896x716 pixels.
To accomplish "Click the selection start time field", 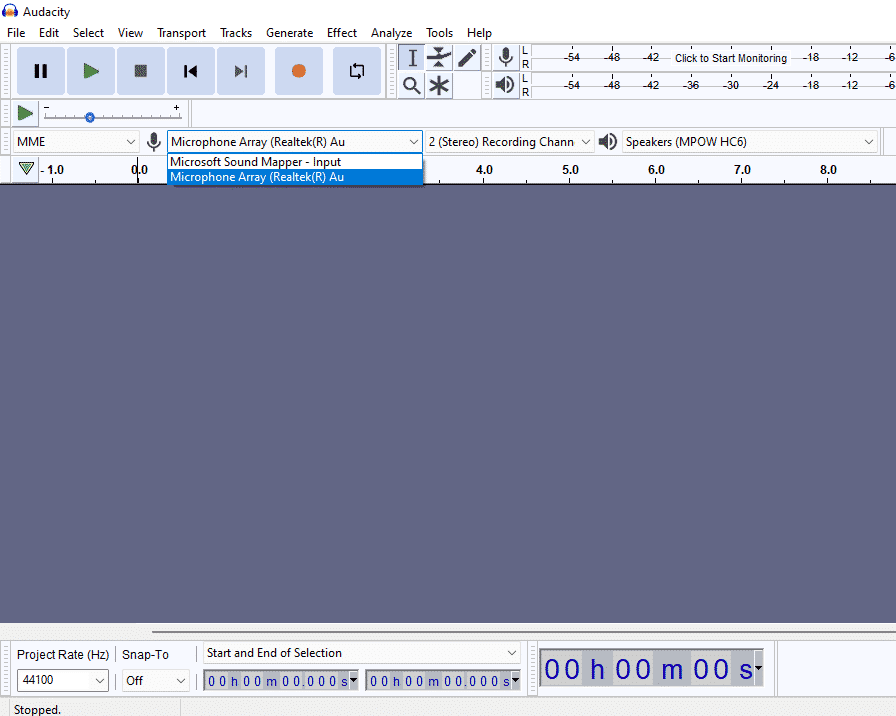I will coord(277,681).
